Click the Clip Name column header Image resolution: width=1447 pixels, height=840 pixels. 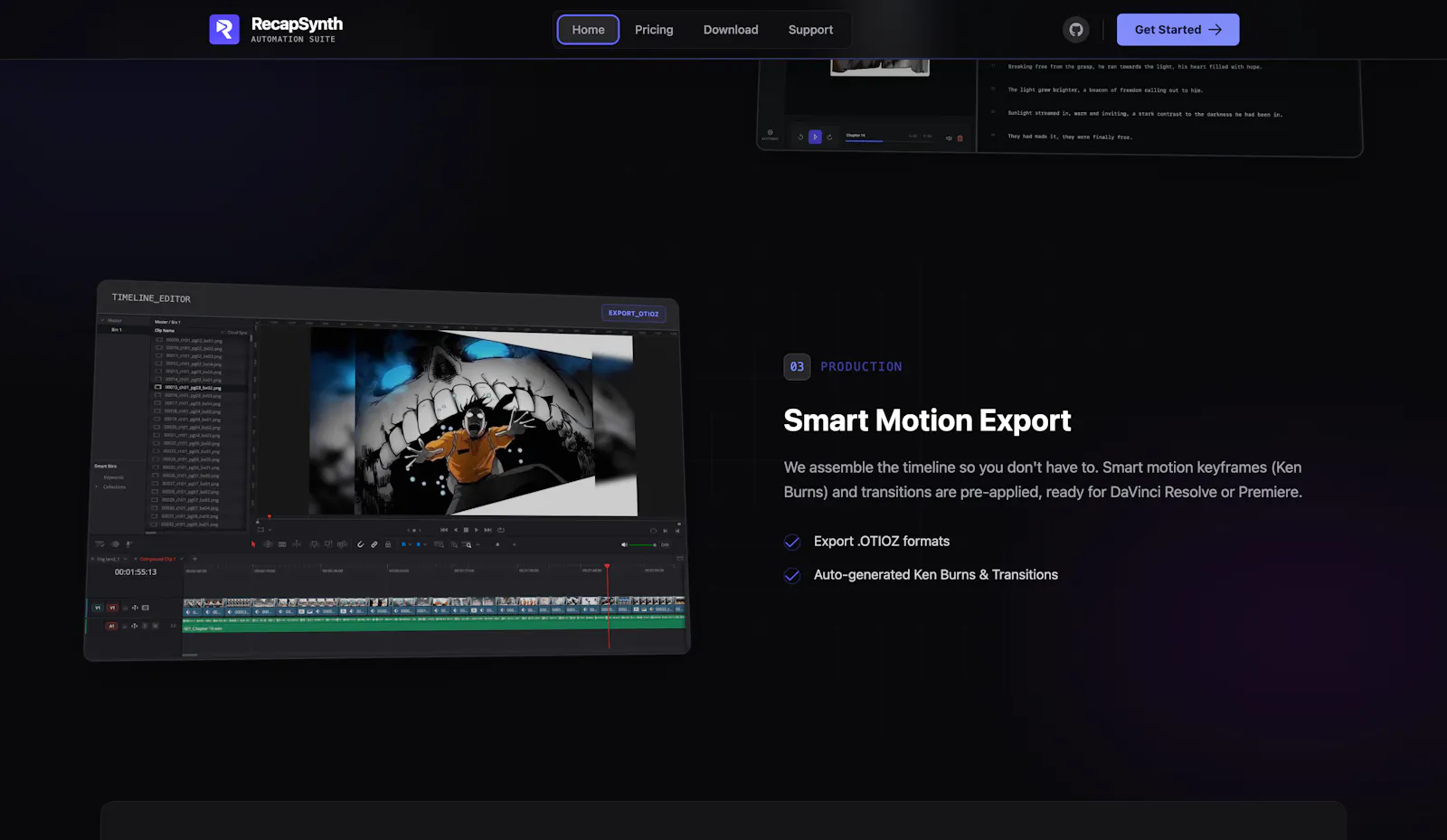click(x=165, y=331)
